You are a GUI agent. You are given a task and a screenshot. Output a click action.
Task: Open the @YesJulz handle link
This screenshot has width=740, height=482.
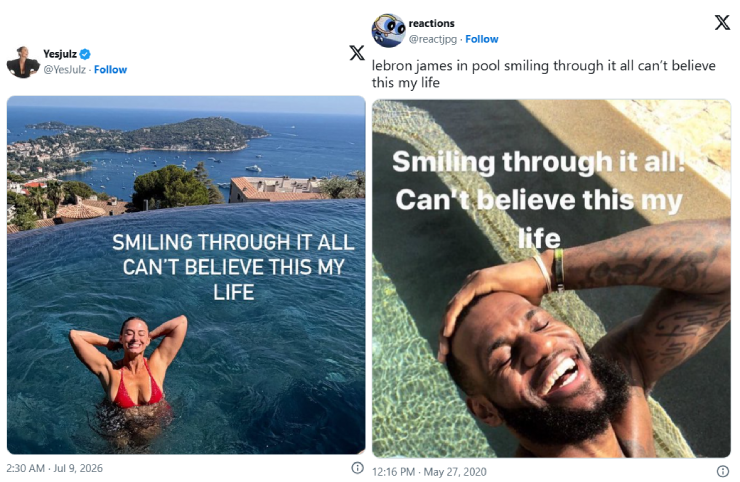(65, 70)
